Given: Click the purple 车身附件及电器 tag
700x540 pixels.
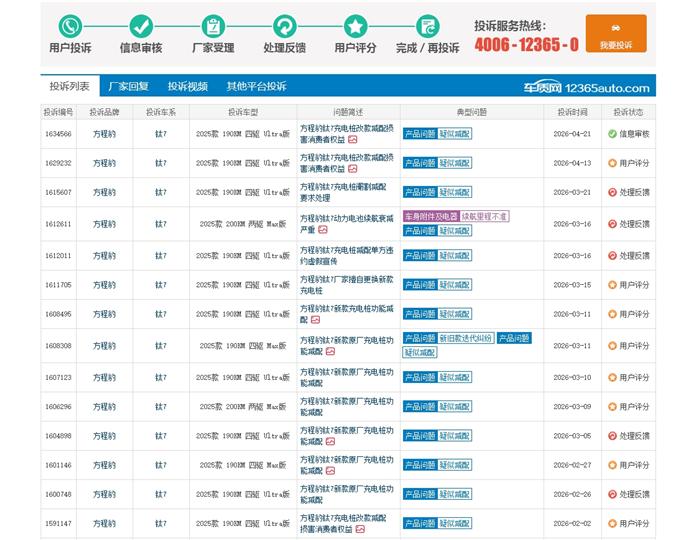Looking at the screenshot, I should click(x=430, y=216).
